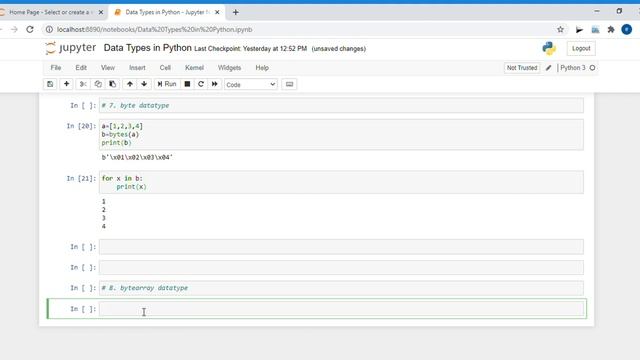The image size is (640, 360).
Task: Open a new browser tab
Action: pos(236,12)
